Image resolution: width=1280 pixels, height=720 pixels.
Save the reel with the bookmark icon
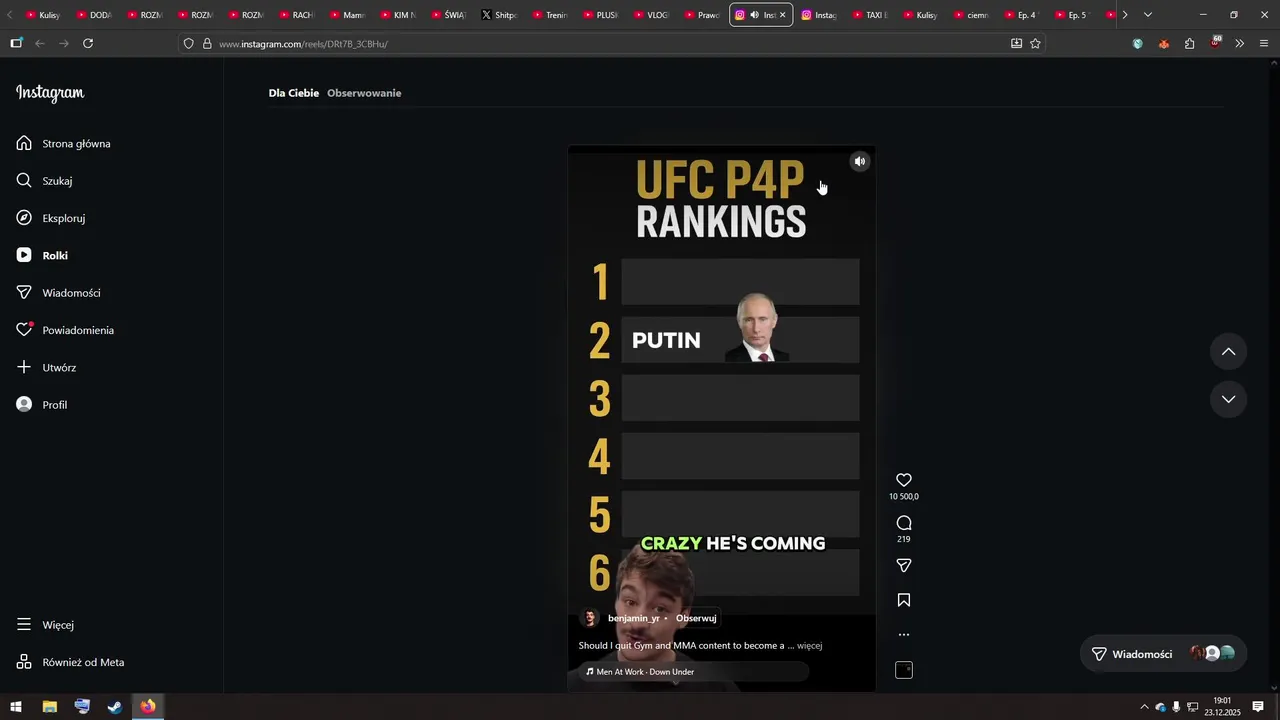point(904,600)
